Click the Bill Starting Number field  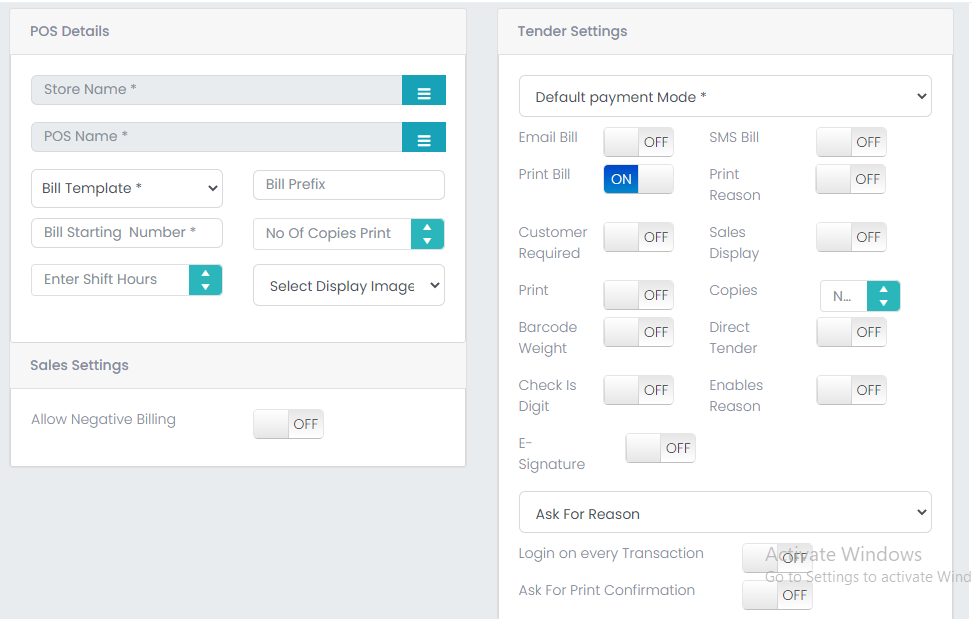[x=127, y=233]
